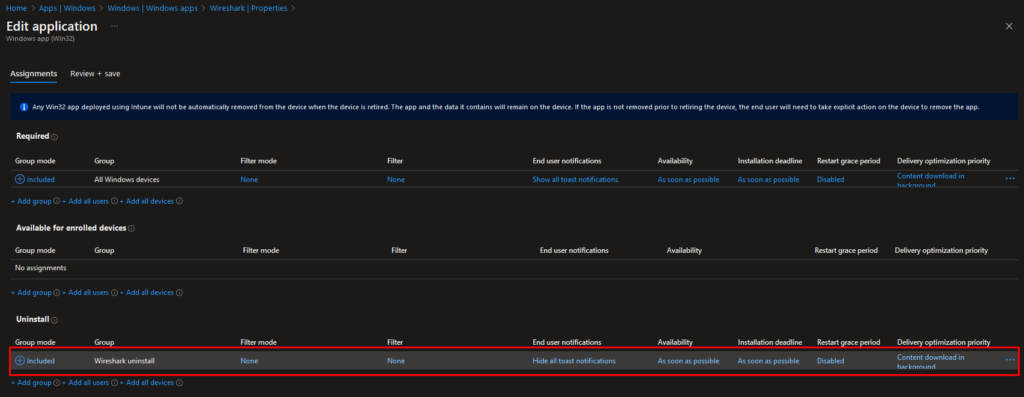Show info next to Available for enrolled devices
This screenshot has width=1024, height=397.
tap(131, 228)
